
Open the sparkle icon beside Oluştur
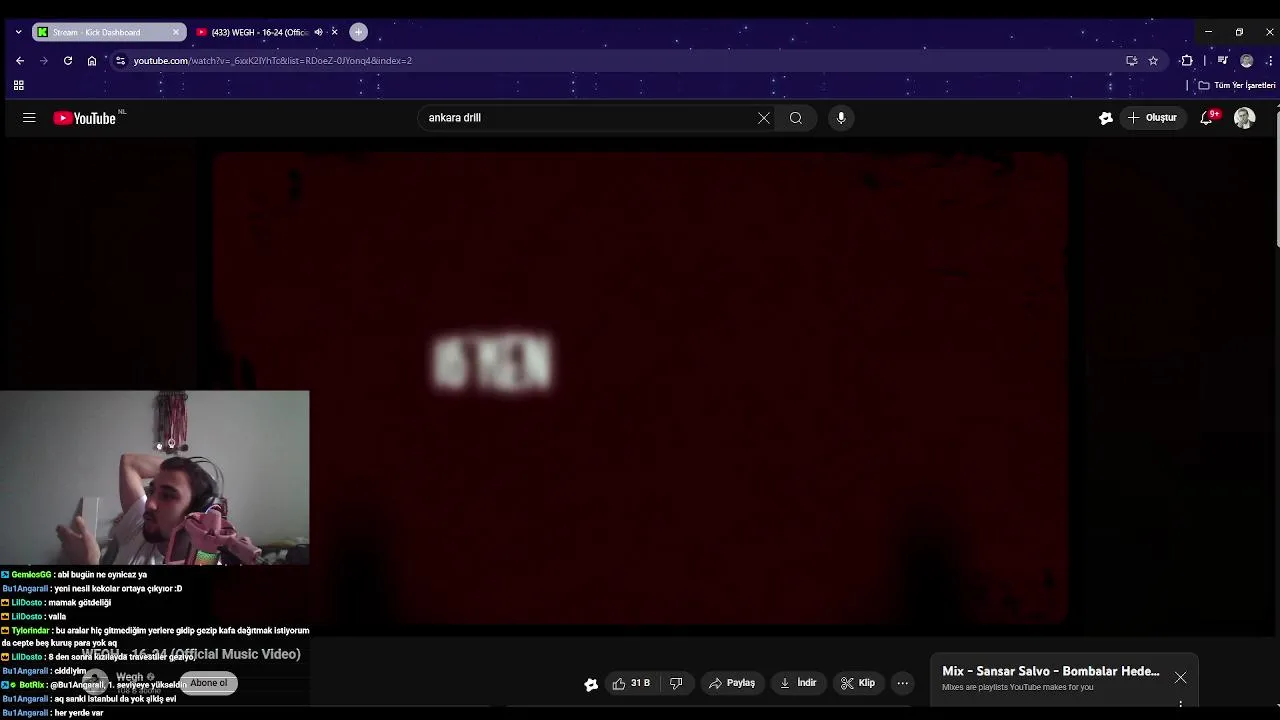coord(1106,118)
